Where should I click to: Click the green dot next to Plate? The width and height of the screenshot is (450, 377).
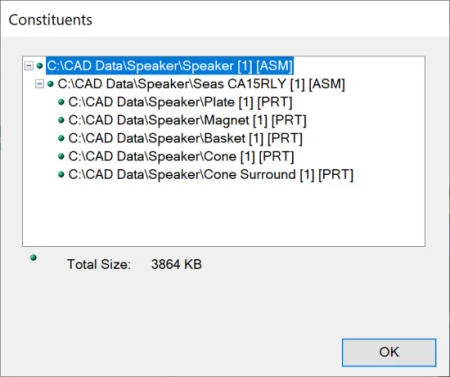(x=61, y=102)
